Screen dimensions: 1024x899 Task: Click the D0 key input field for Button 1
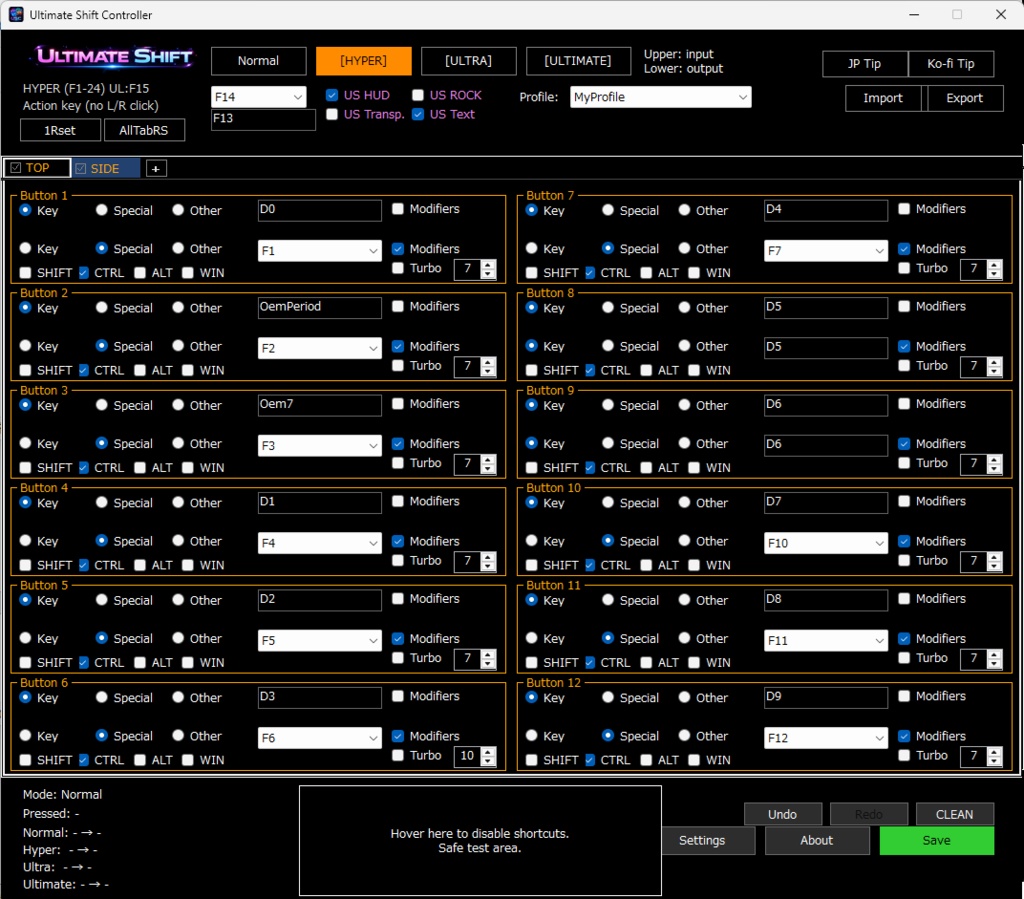pos(318,210)
